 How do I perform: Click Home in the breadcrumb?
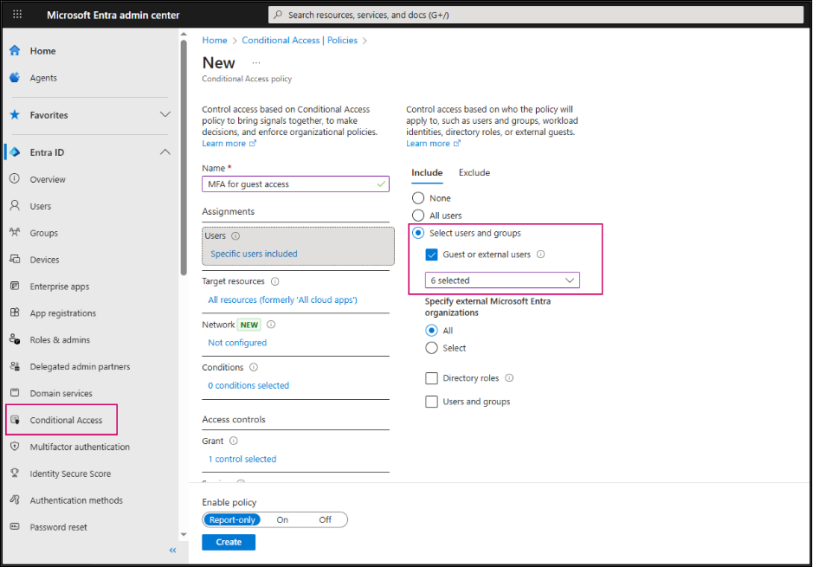(215, 40)
